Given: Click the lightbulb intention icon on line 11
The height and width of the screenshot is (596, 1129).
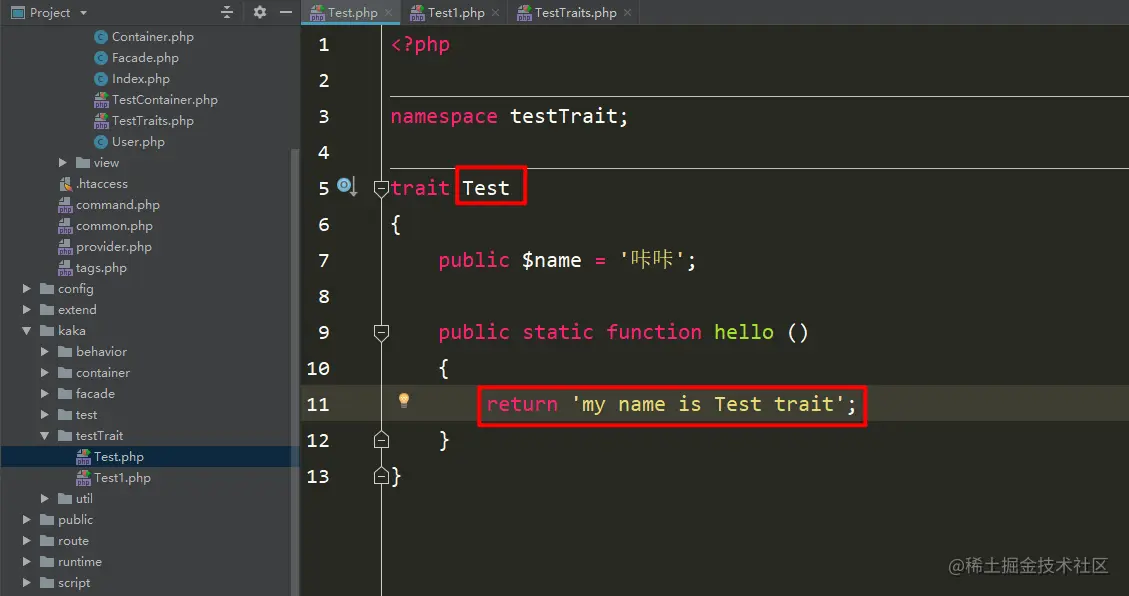Looking at the screenshot, I should tap(404, 400).
